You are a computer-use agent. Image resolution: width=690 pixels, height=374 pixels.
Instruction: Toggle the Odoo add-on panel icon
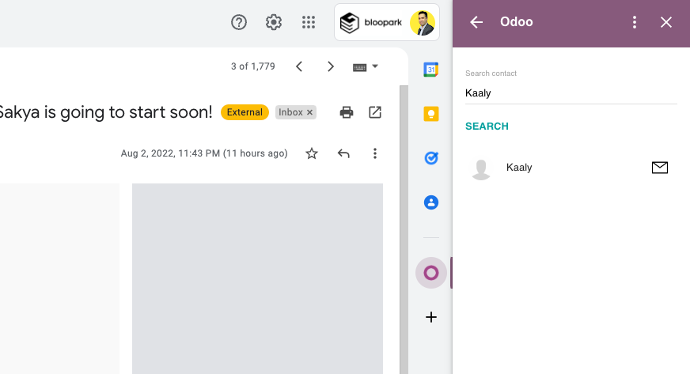pyautogui.click(x=431, y=273)
